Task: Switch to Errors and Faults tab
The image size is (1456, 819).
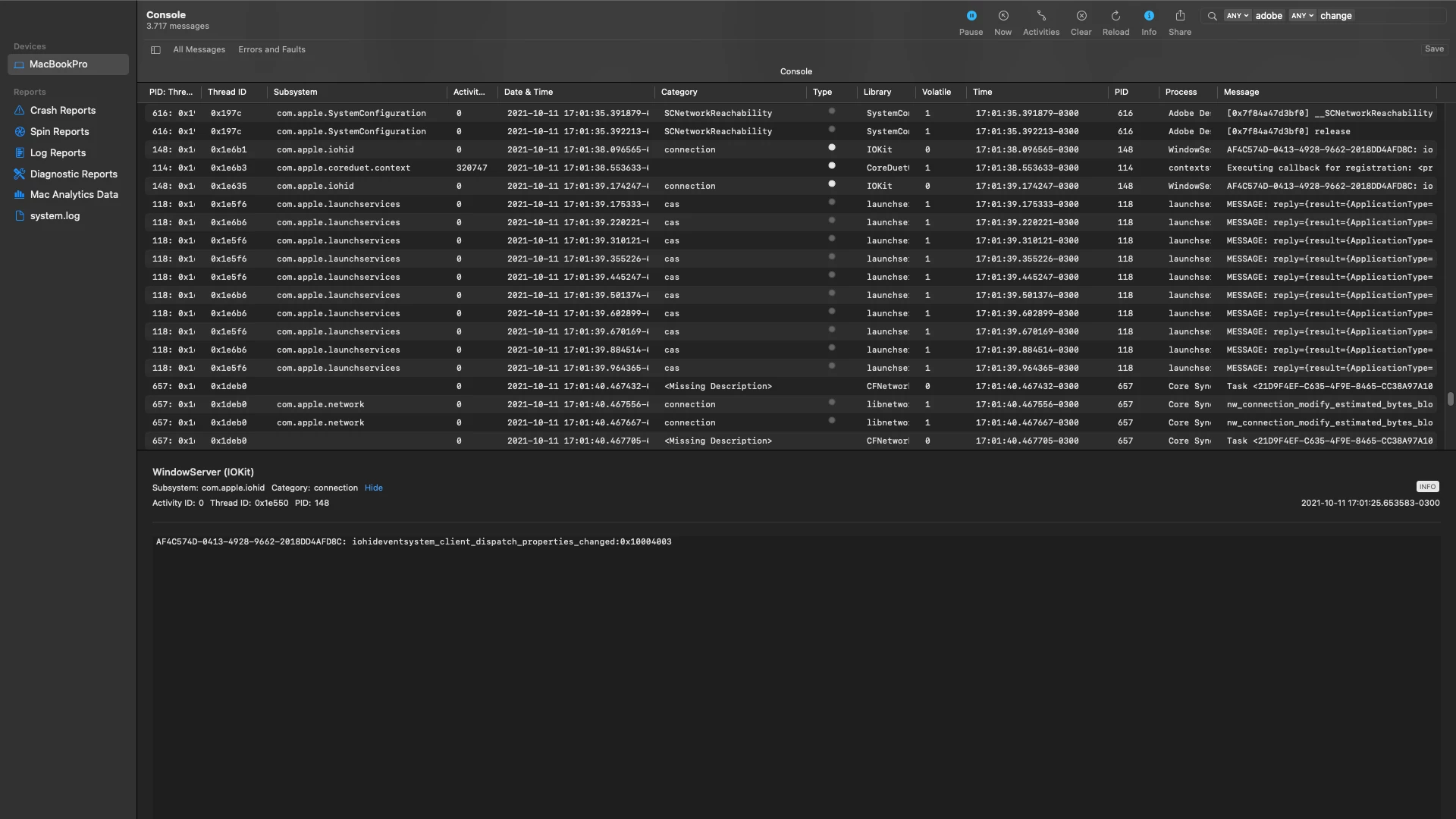Action: click(x=271, y=50)
